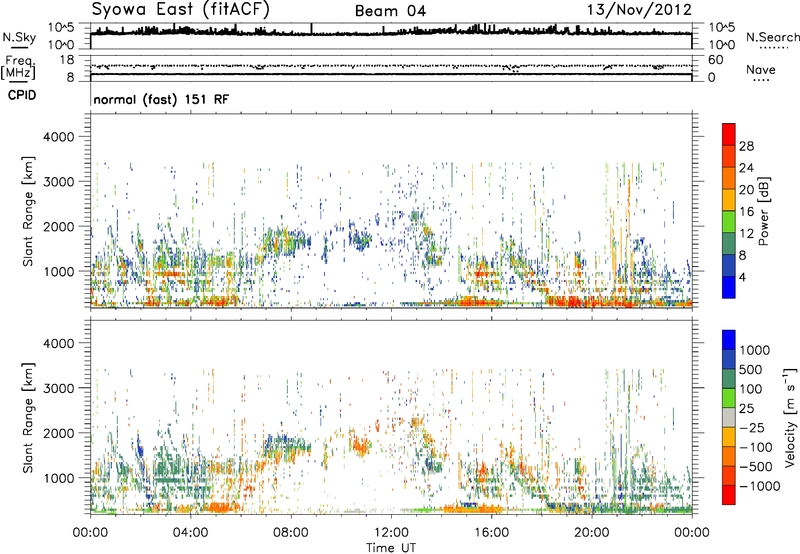Click 'Slant Range [km]' label of velocity panel

coord(28,417)
